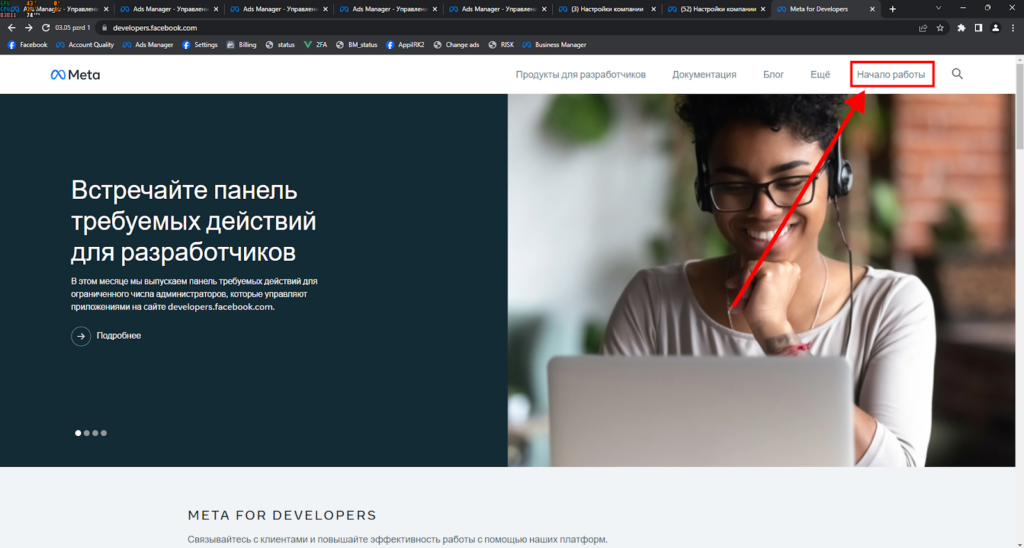Open a new browser tab
The width and height of the screenshot is (1024, 548).
[892, 9]
